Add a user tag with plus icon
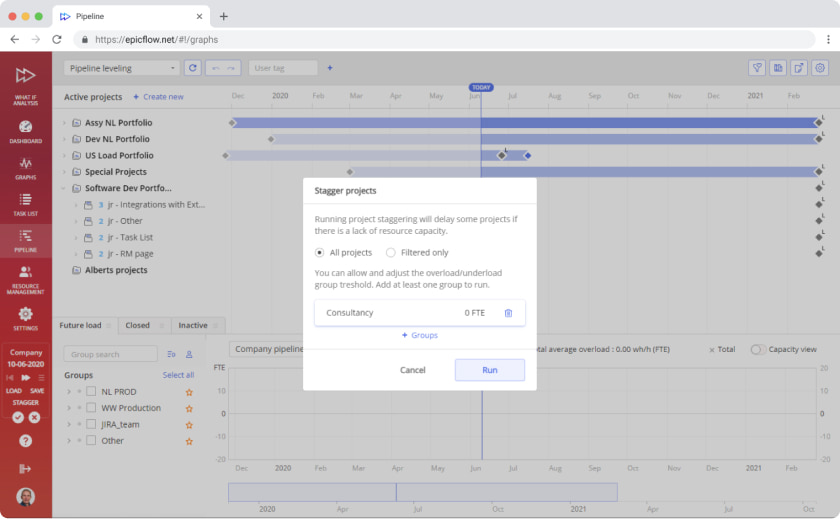This screenshot has width=840, height=519. pos(330,68)
